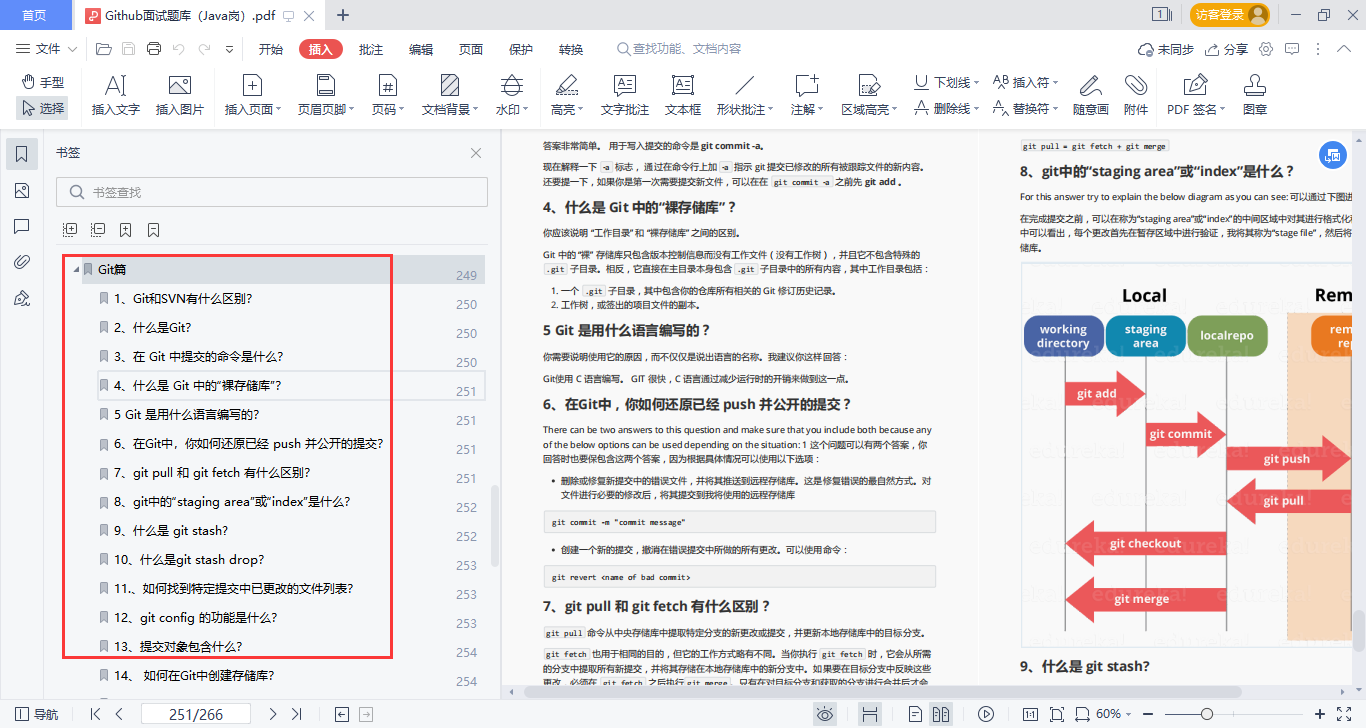Click the Open file folder icon
Screen dimensions: 1366x728
click(x=103, y=49)
